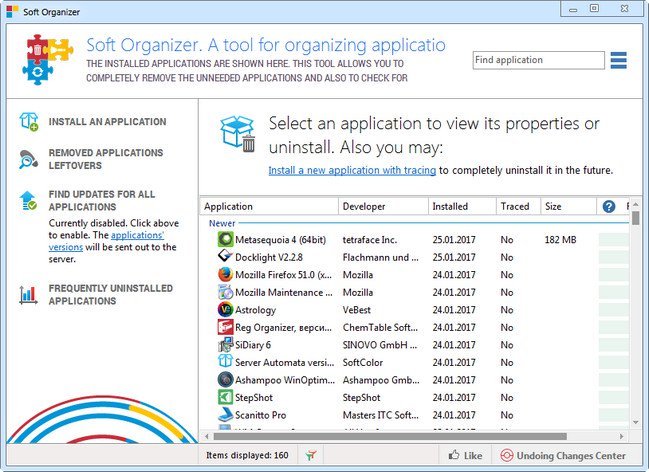Open Undoing Changes Center
Image resolution: width=649 pixels, height=472 pixels.
coord(562,455)
